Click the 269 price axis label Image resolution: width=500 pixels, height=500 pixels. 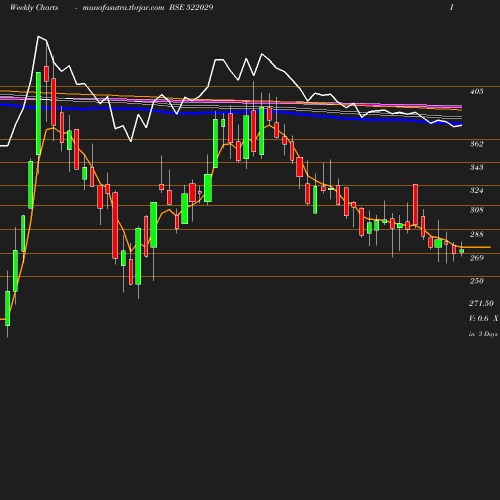476,258
